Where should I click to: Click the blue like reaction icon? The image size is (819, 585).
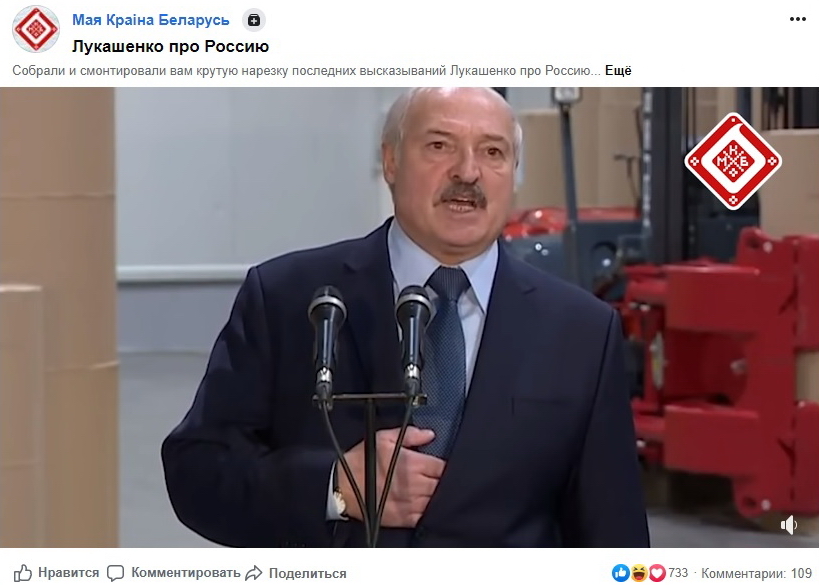pyautogui.click(x=621, y=573)
